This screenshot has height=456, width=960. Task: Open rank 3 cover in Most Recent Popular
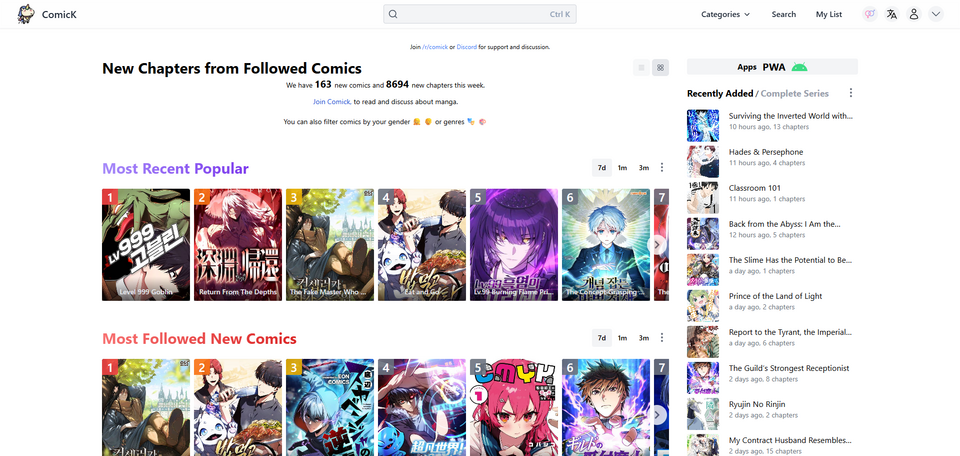click(330, 244)
